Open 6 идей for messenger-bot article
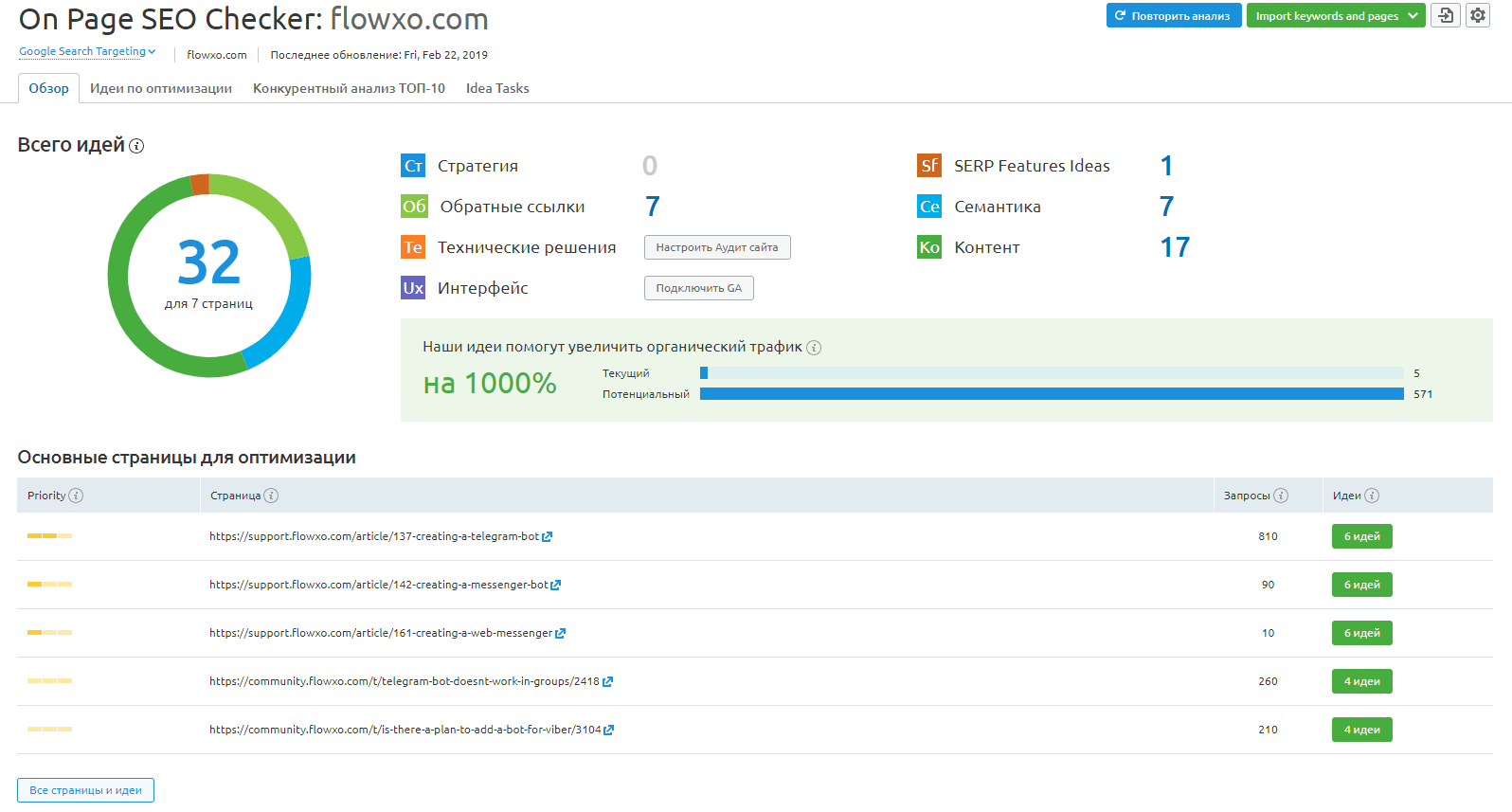The image size is (1512, 812). (1362, 585)
